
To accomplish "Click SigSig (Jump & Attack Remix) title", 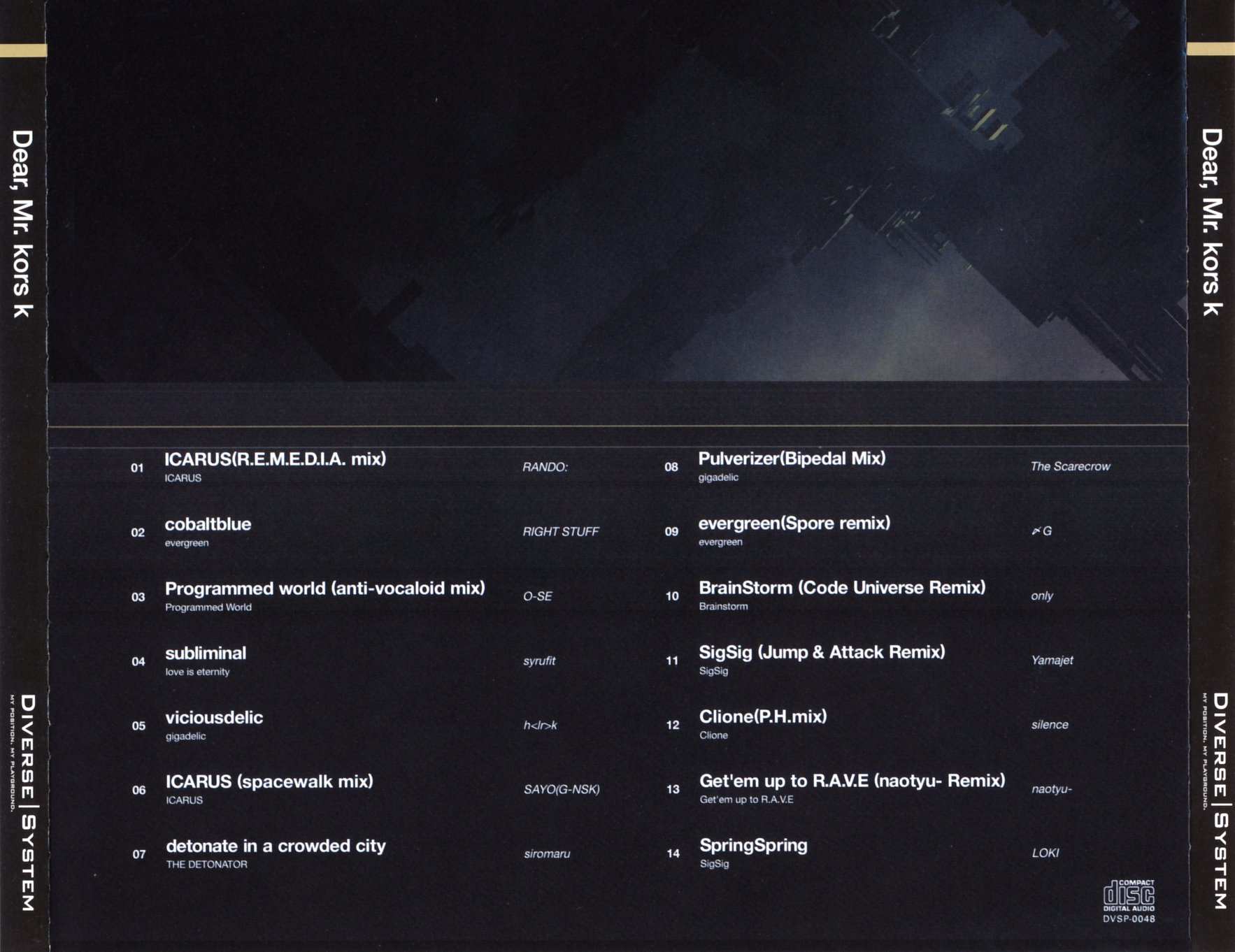I will pyautogui.click(x=822, y=652).
